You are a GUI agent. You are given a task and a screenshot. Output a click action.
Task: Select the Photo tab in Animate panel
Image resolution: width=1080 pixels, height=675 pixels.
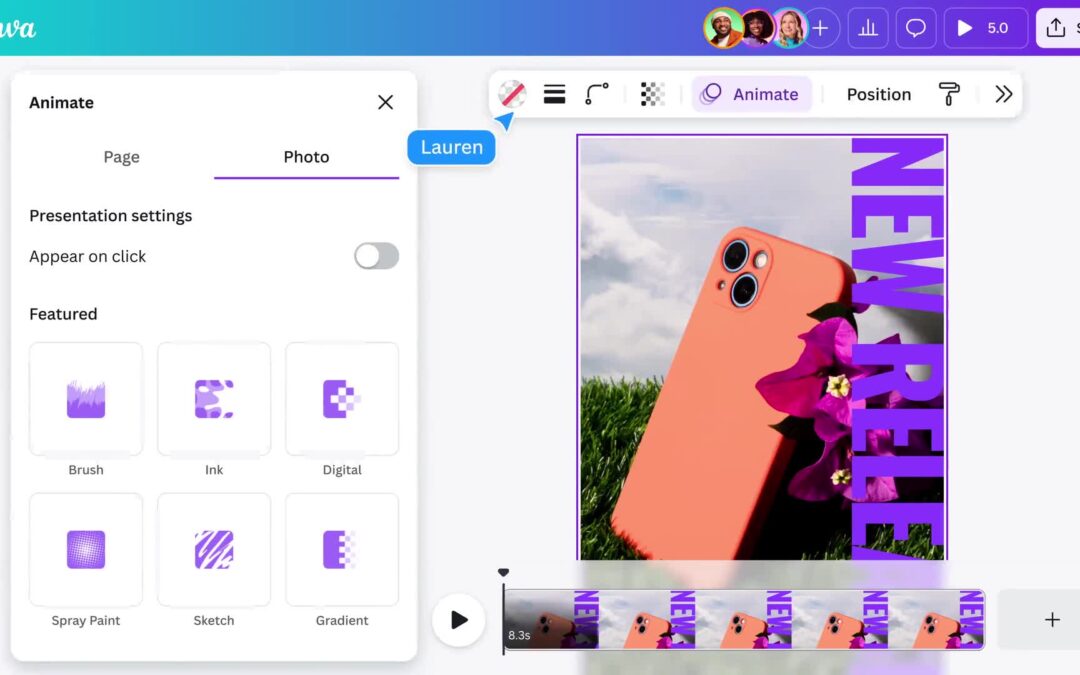(x=306, y=157)
